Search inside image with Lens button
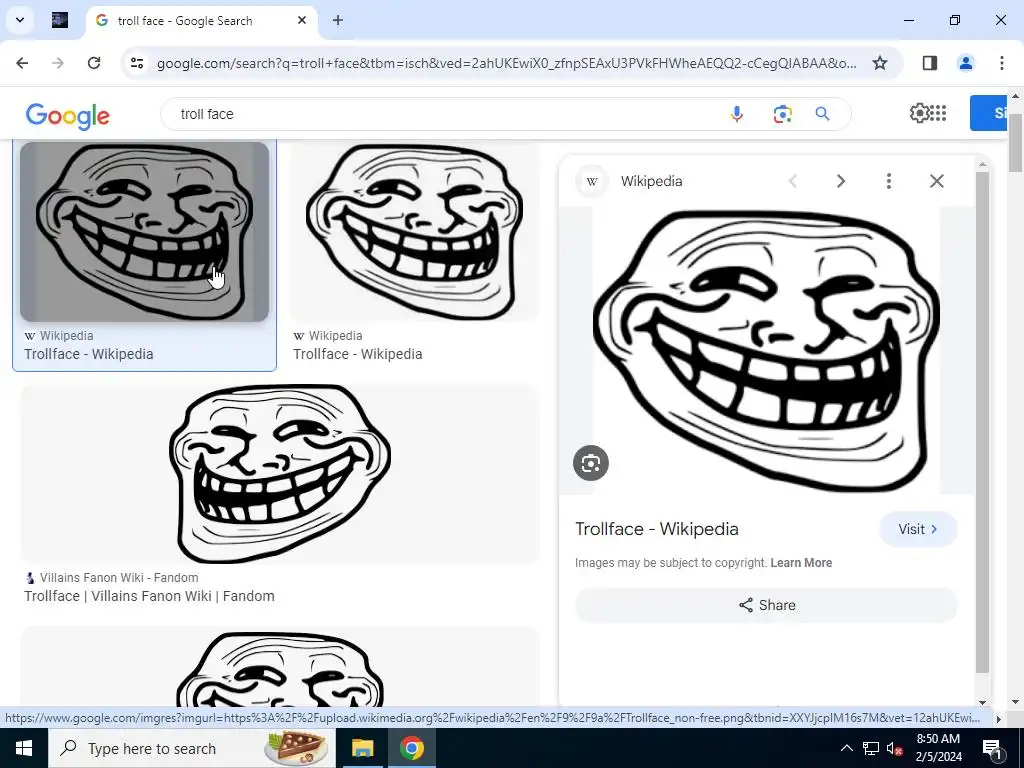This screenshot has height=768, width=1024. pyautogui.click(x=591, y=463)
